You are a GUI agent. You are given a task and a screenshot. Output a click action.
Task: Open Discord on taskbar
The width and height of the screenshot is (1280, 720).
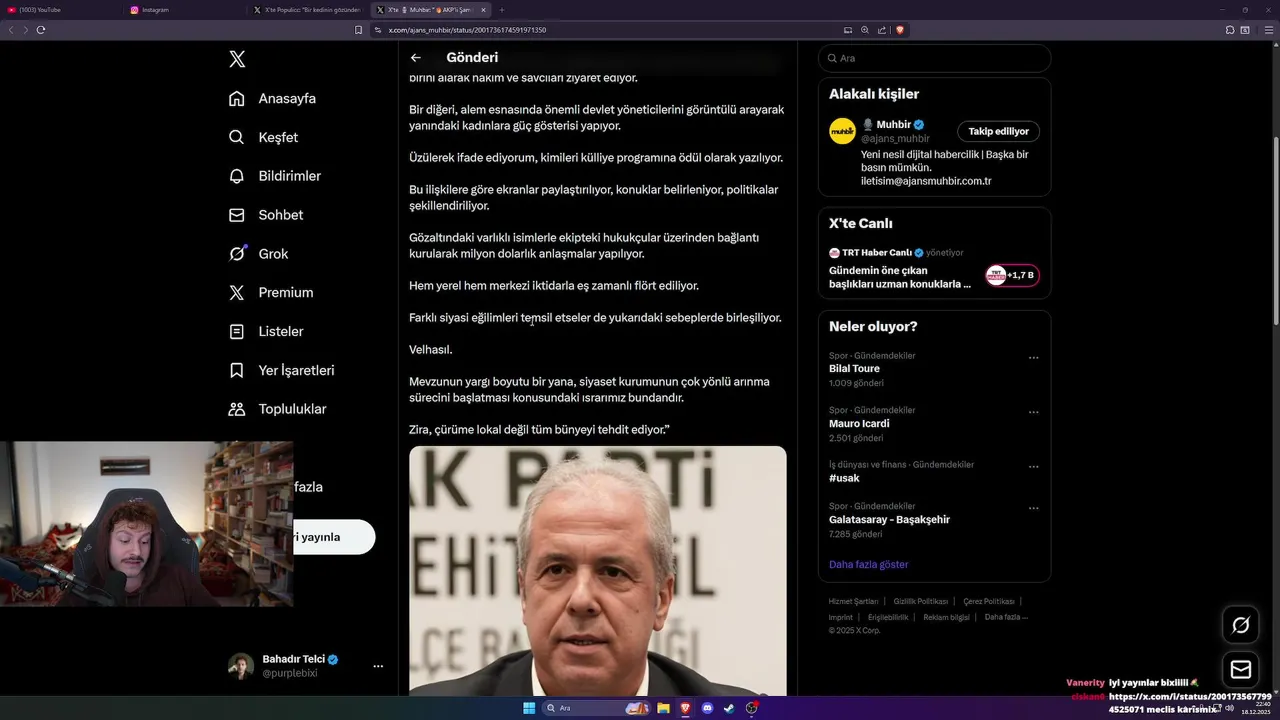(707, 708)
